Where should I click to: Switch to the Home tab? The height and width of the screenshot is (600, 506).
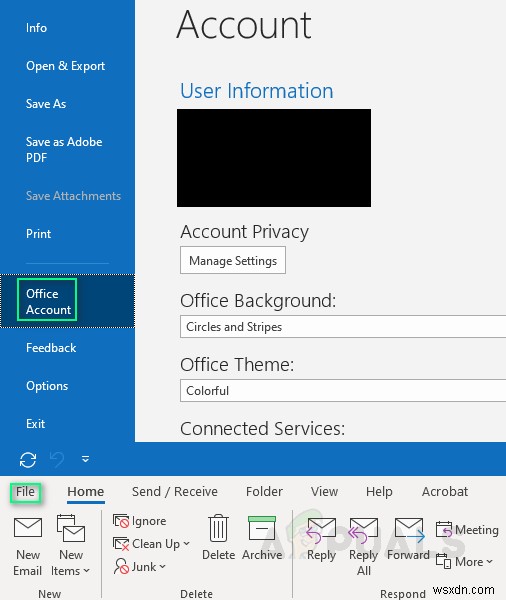click(x=86, y=492)
